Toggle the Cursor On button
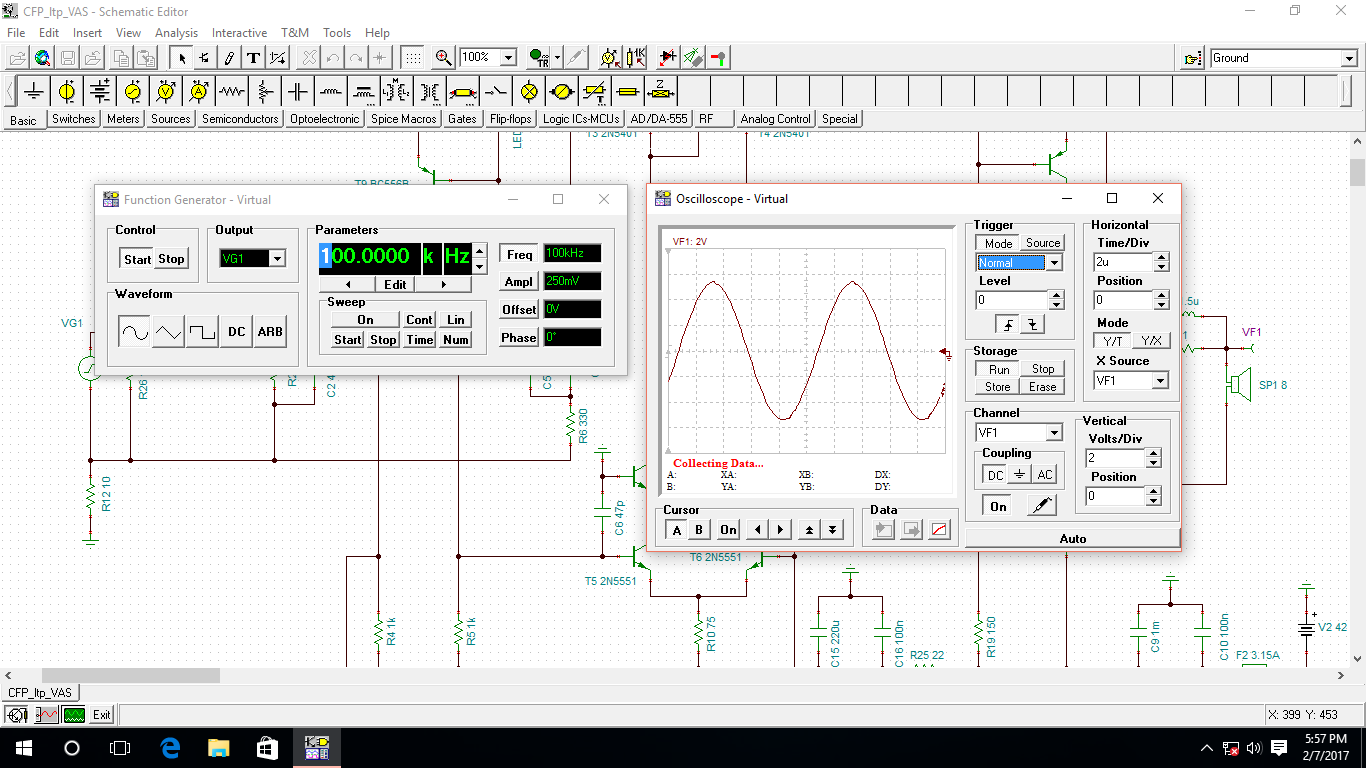Screen dimensions: 1366x768 coord(728,530)
